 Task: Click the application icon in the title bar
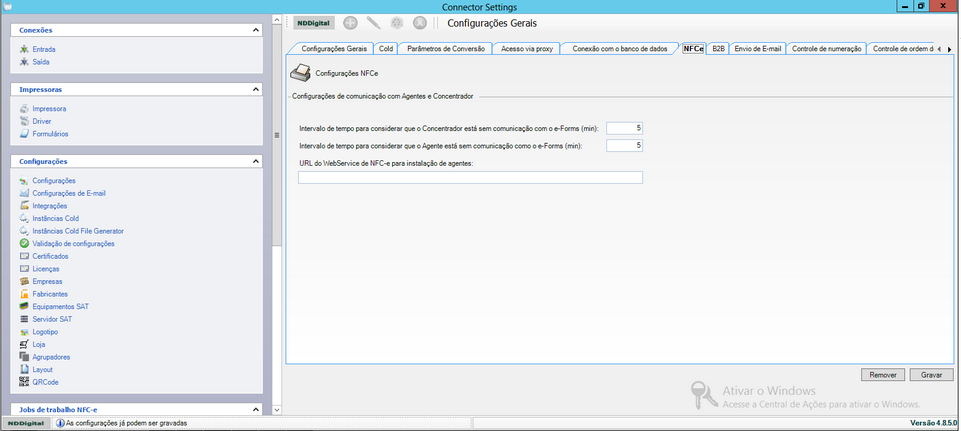click(7, 7)
